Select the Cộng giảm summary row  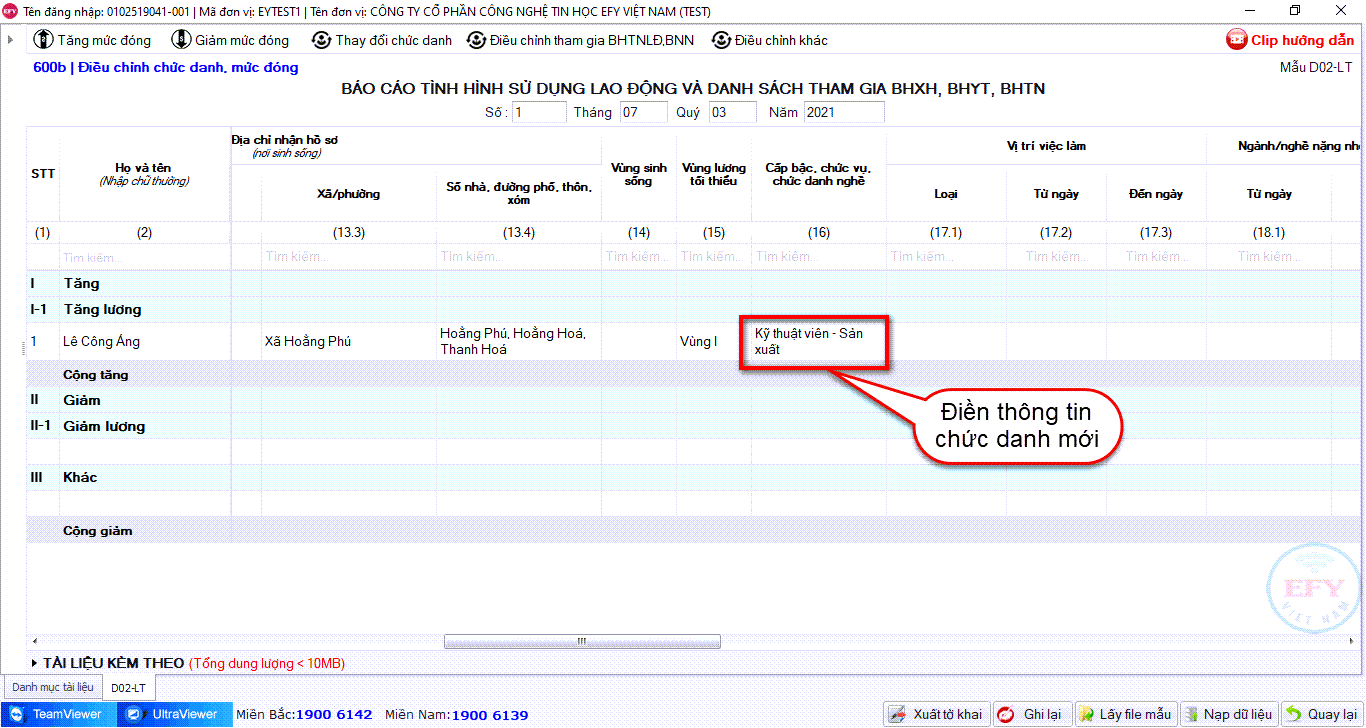pos(695,530)
